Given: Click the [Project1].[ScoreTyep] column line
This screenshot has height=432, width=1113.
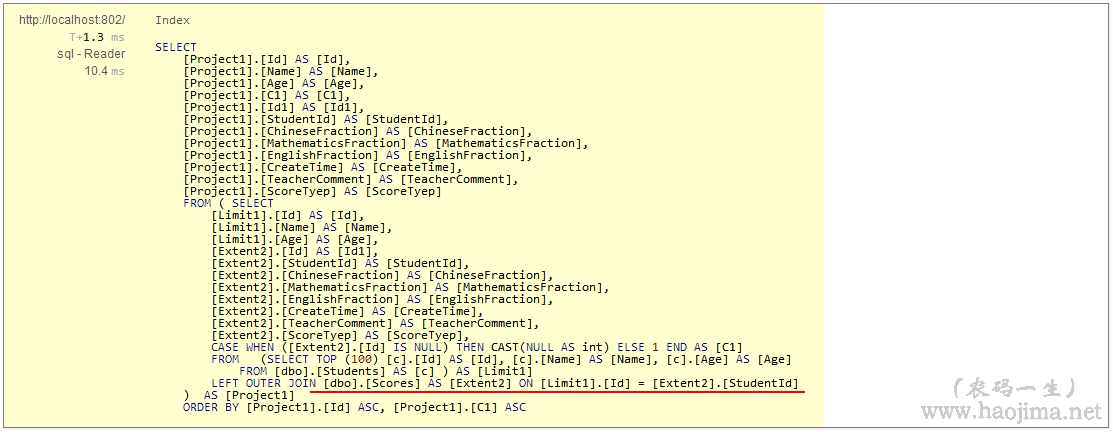Looking at the screenshot, I should coord(312,191).
